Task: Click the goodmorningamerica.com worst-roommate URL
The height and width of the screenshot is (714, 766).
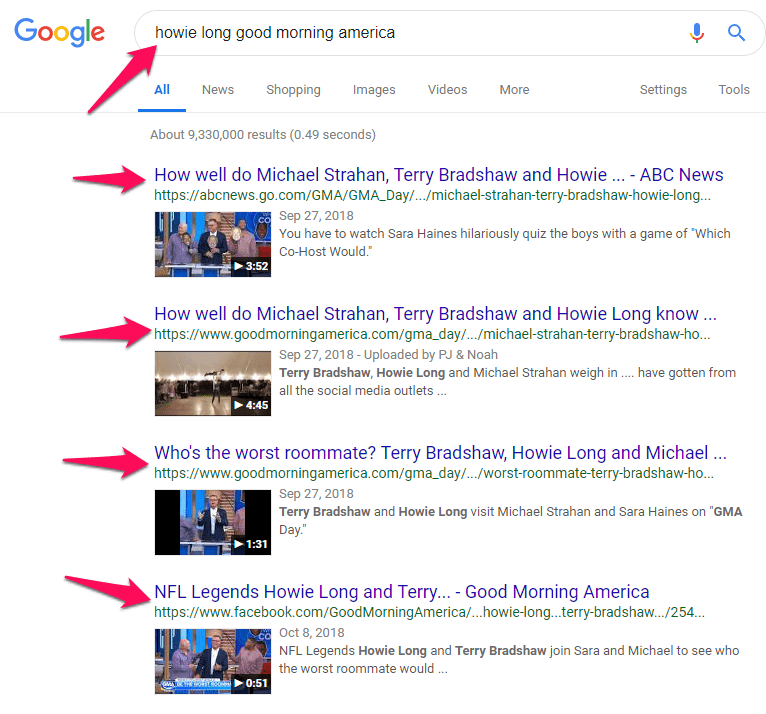Action: [x=434, y=473]
